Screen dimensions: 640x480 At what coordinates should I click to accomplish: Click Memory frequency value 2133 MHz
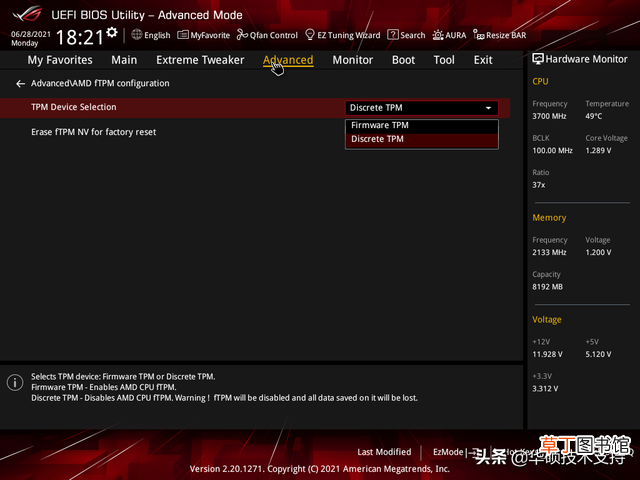click(549, 253)
